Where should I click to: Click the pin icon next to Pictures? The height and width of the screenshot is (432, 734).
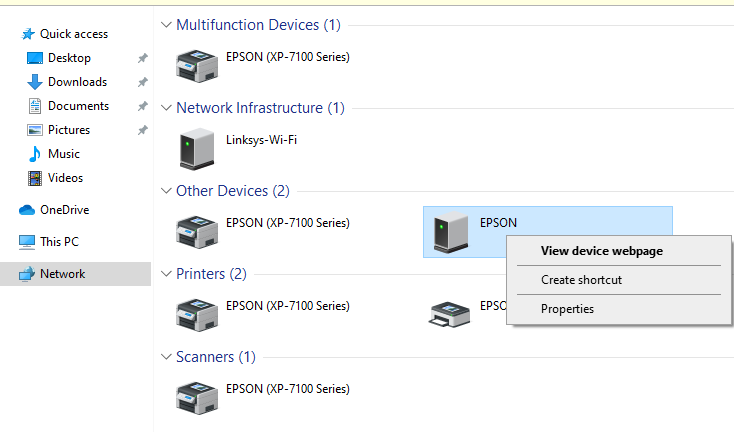click(142, 130)
